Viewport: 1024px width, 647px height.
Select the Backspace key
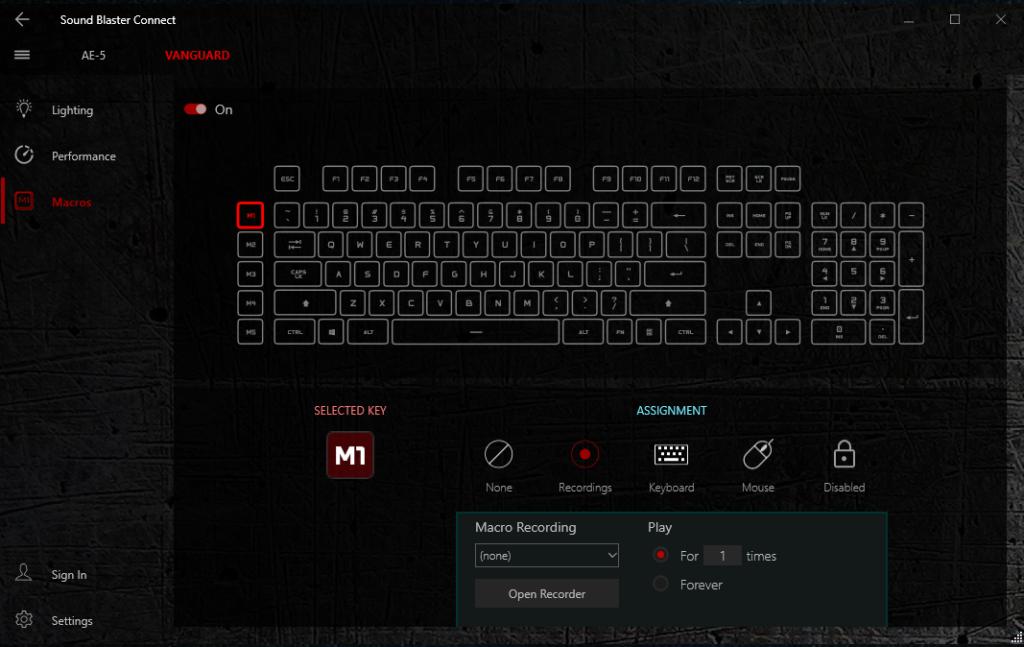click(679, 215)
